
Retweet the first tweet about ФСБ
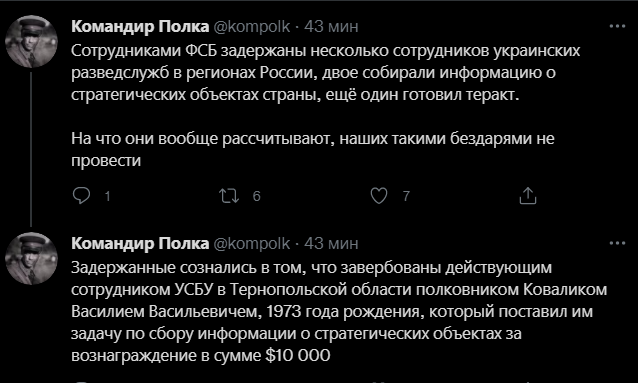(x=229, y=196)
